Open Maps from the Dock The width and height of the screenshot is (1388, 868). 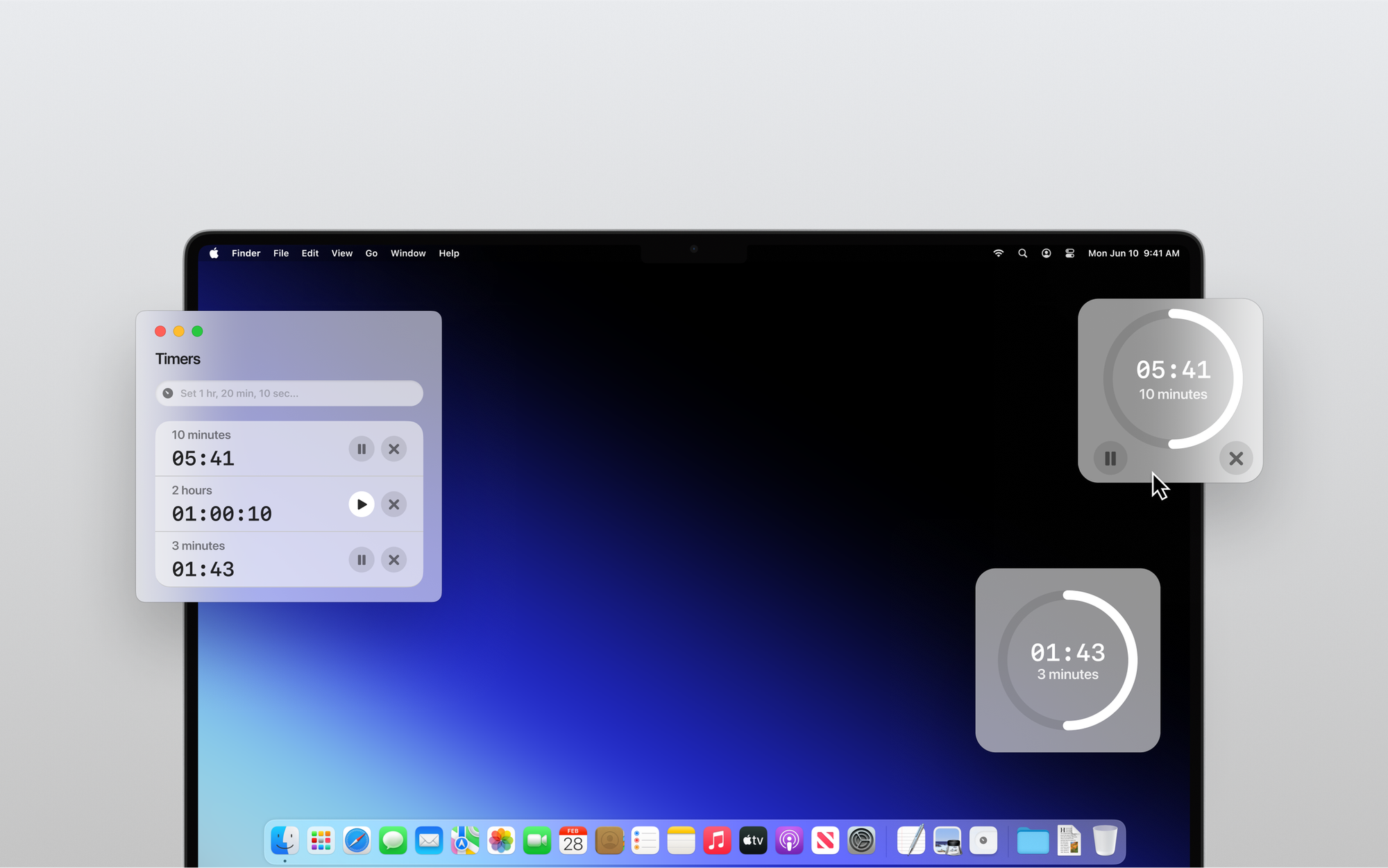[x=465, y=841]
